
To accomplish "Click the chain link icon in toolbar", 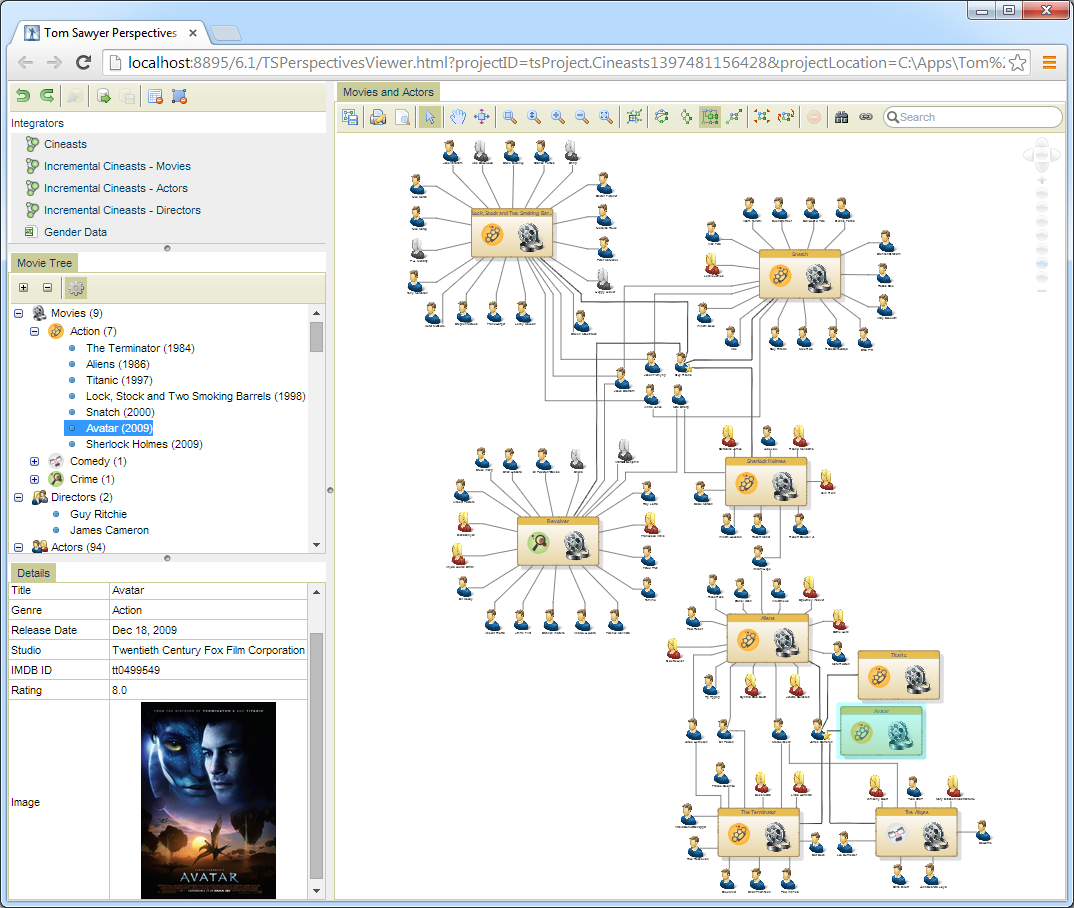I will tap(866, 117).
